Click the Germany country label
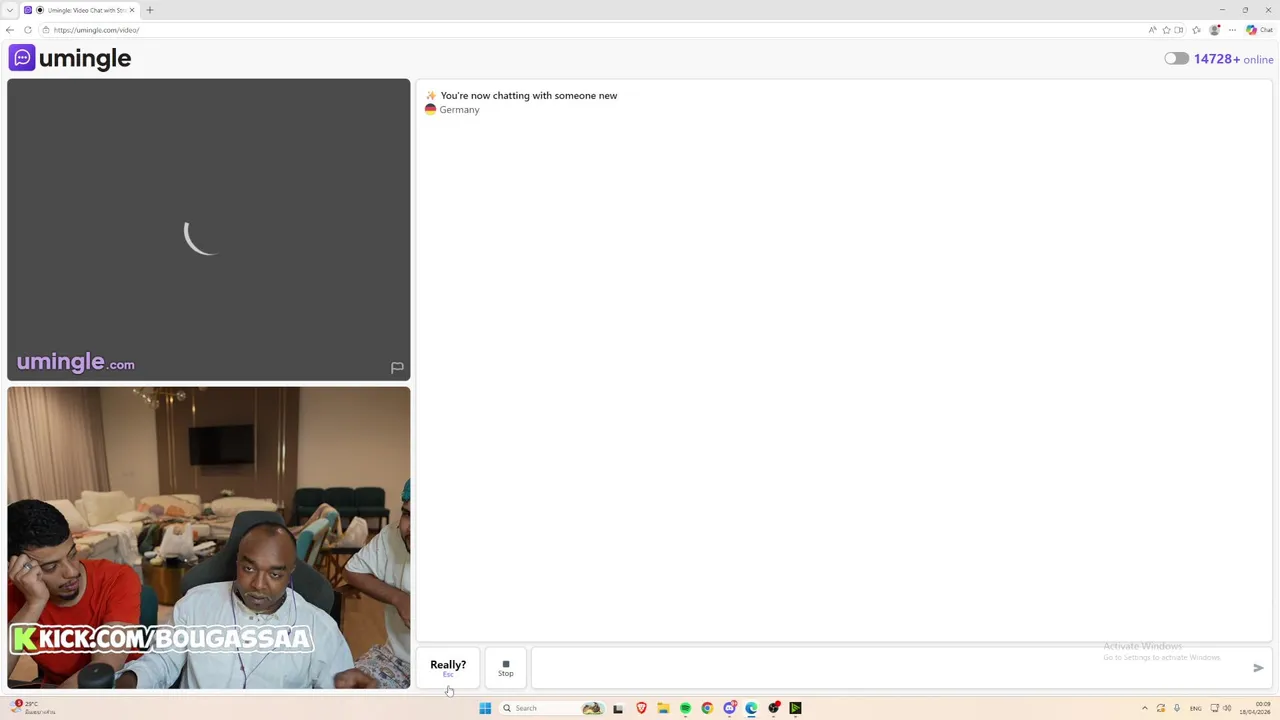Viewport: 1280px width, 720px height. (x=459, y=110)
